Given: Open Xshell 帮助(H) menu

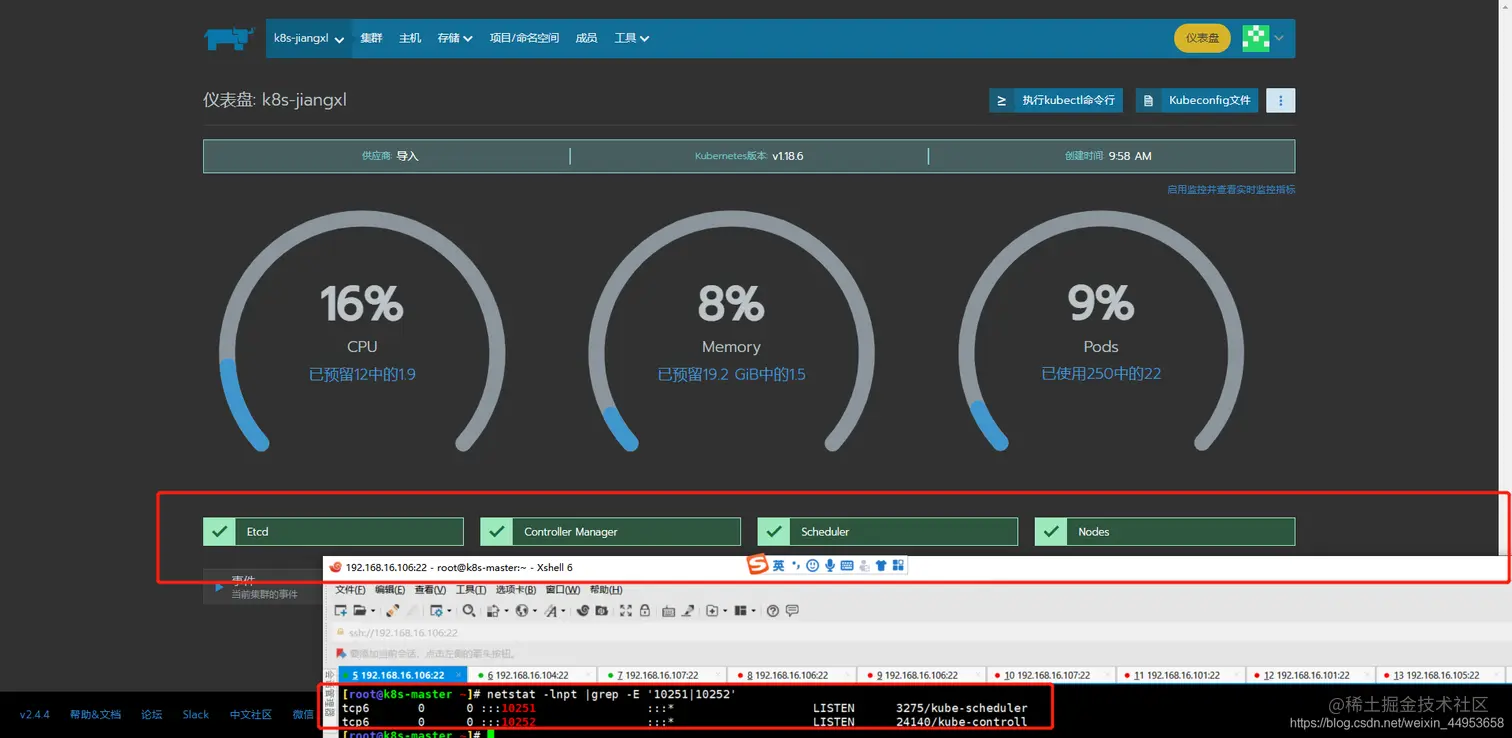Looking at the screenshot, I should (x=606, y=590).
